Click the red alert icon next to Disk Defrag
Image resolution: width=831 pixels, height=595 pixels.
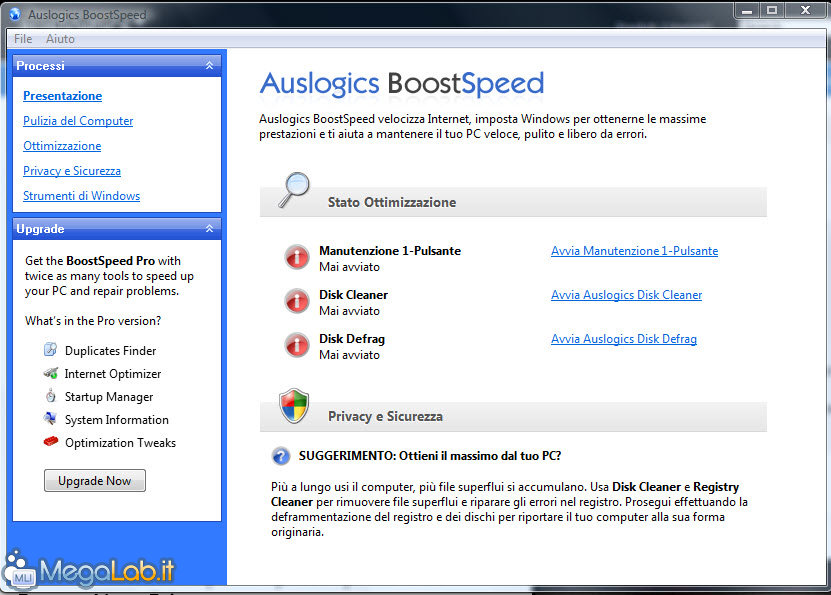coord(297,345)
